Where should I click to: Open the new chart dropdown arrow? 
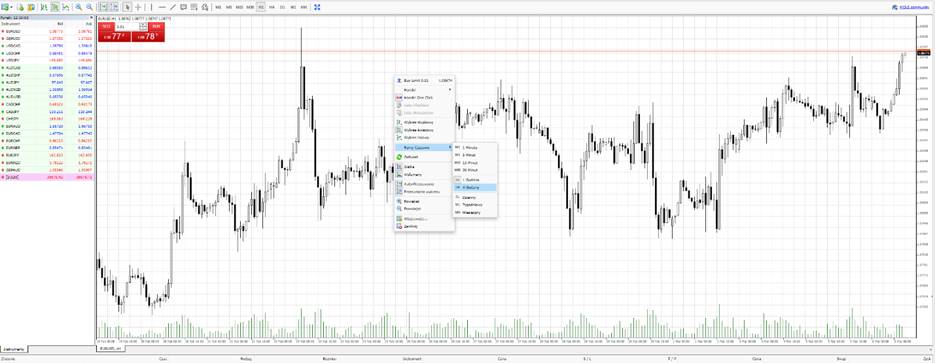coord(11,7)
